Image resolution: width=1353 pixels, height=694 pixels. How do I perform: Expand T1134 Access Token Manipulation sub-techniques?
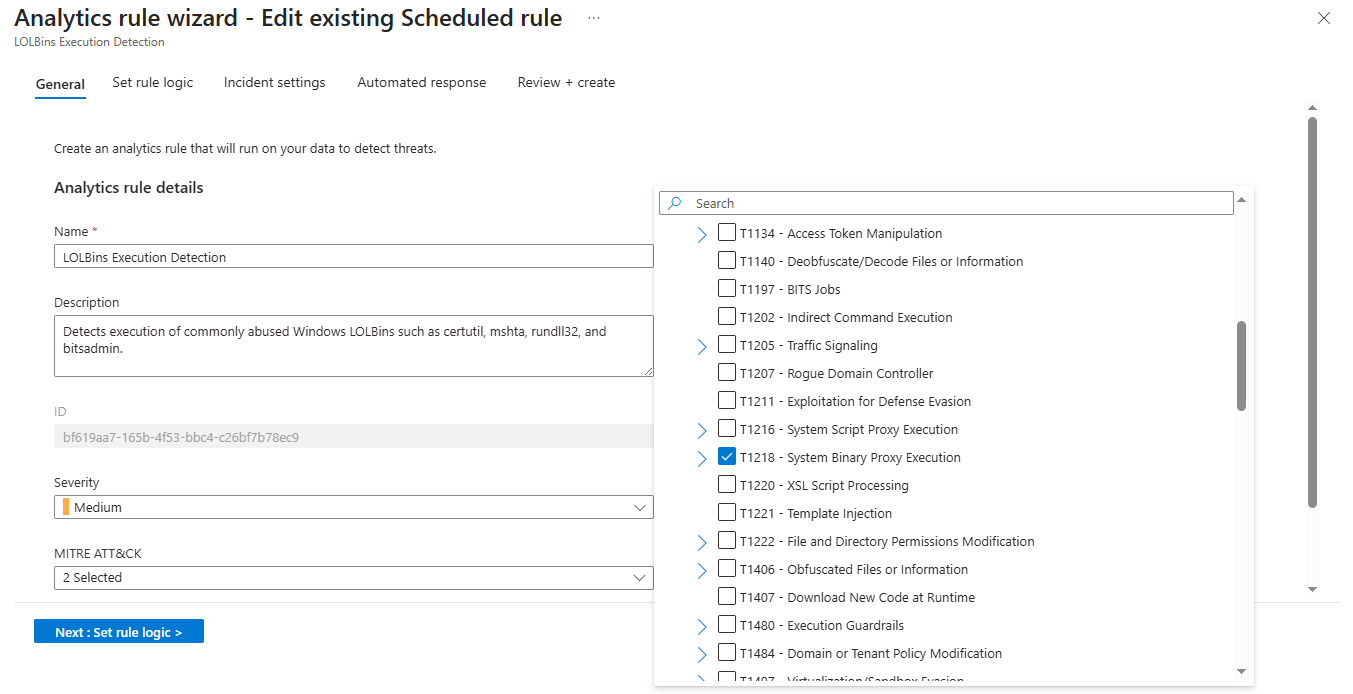click(x=702, y=234)
